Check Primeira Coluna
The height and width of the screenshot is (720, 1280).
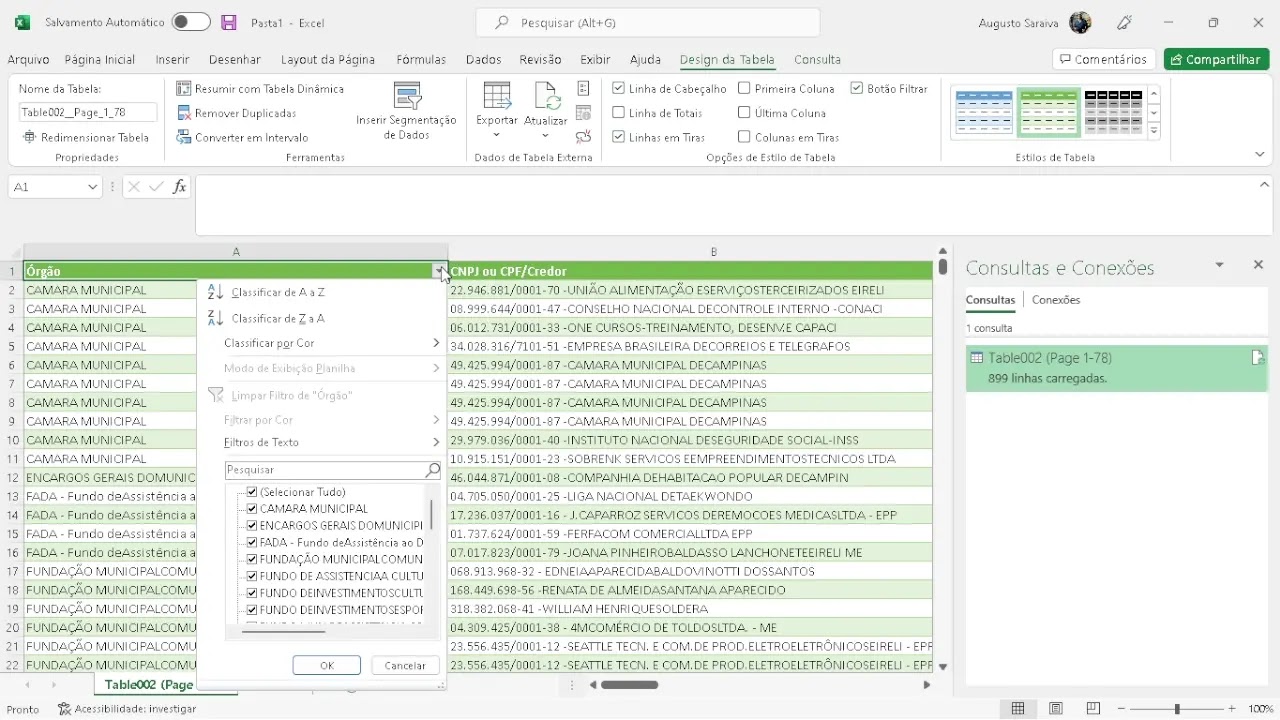(x=744, y=89)
